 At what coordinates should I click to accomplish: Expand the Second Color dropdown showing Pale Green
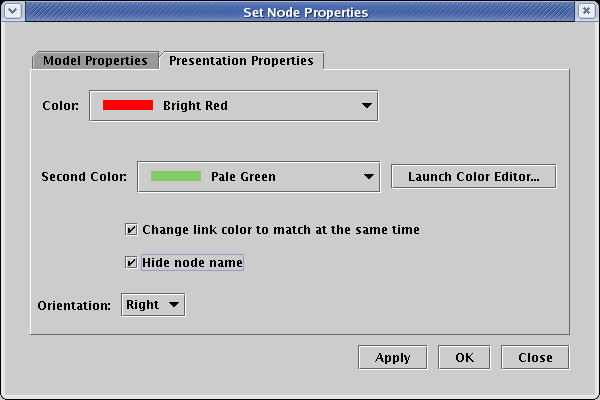[258, 177]
